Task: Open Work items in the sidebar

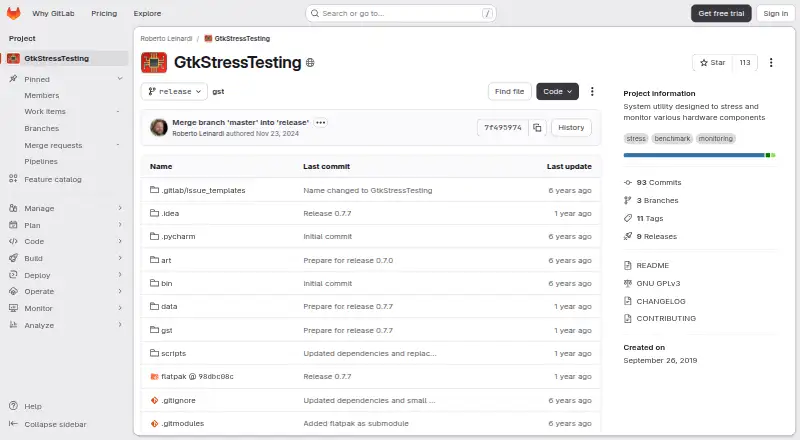Action: [45, 111]
